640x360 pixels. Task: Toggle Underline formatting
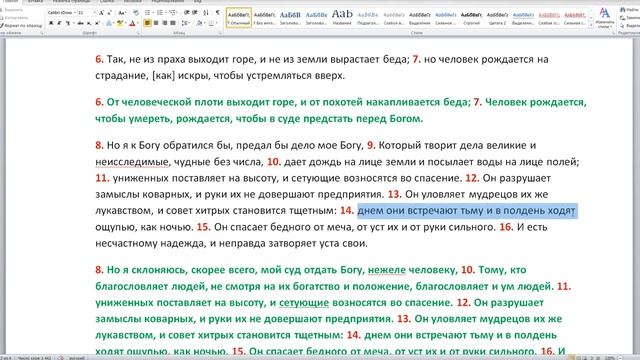[x=68, y=23]
